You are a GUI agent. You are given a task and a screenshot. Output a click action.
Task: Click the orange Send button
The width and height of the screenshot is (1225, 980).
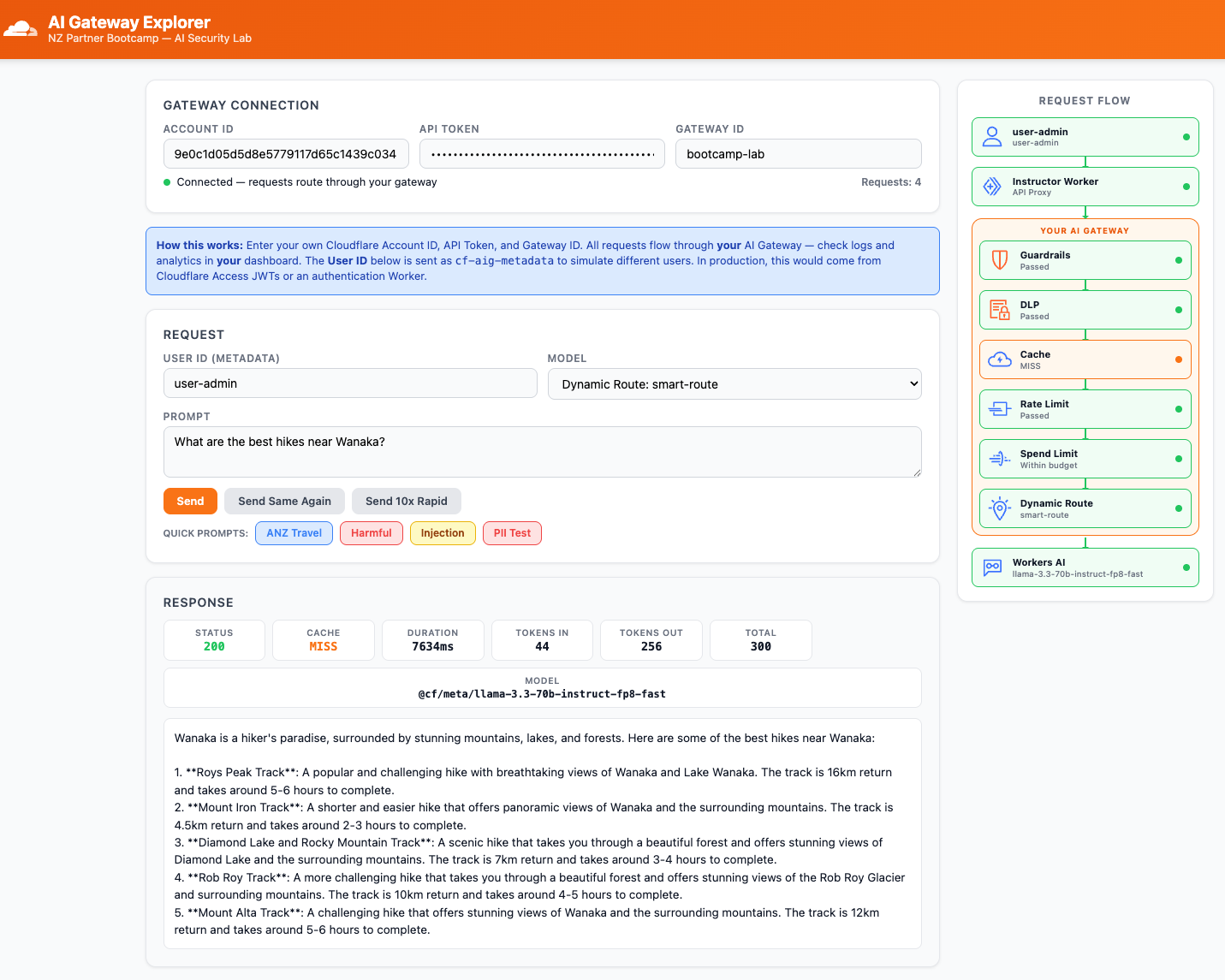190,502
